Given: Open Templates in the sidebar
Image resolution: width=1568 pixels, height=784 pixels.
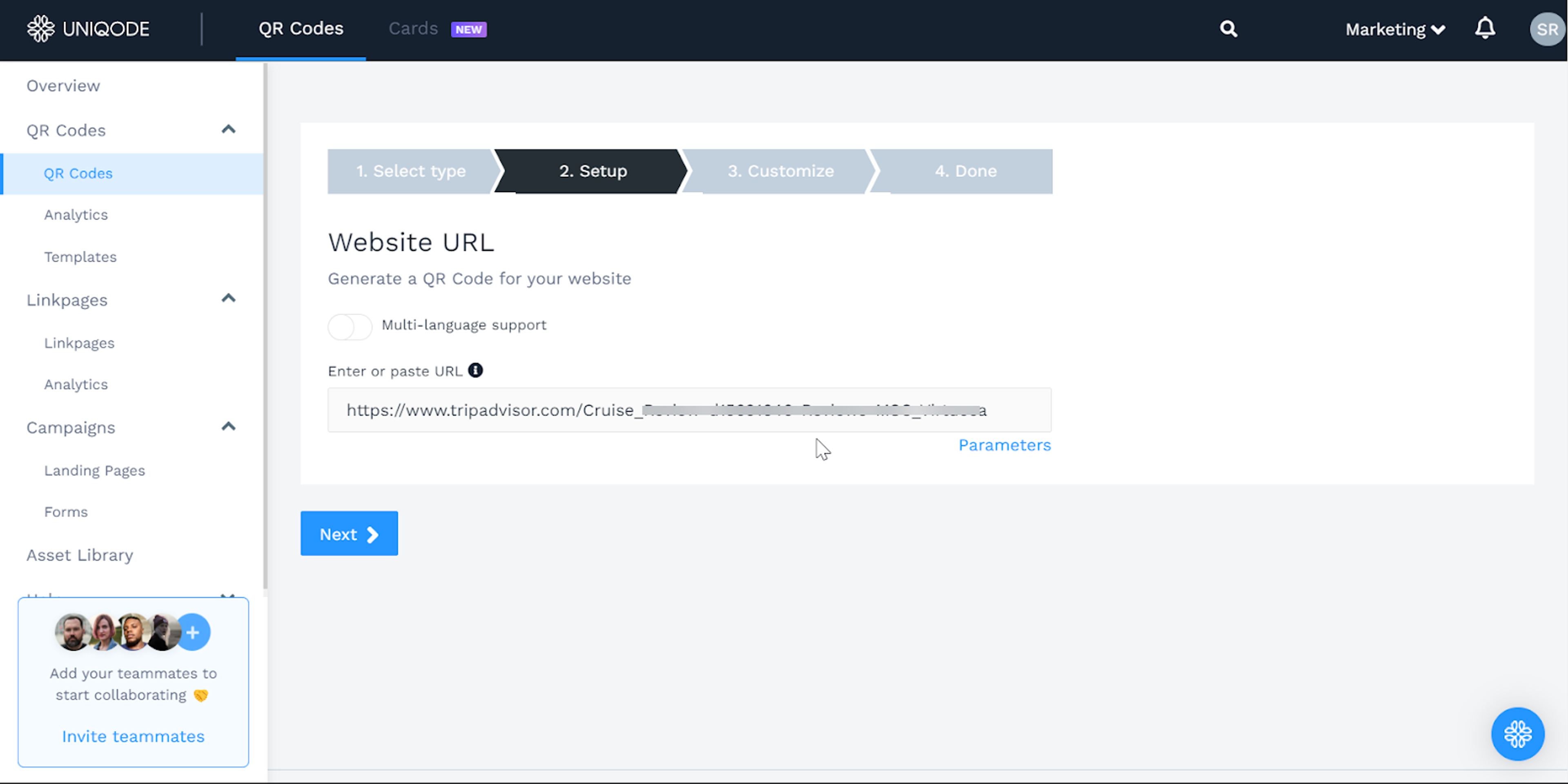Looking at the screenshot, I should (x=80, y=257).
